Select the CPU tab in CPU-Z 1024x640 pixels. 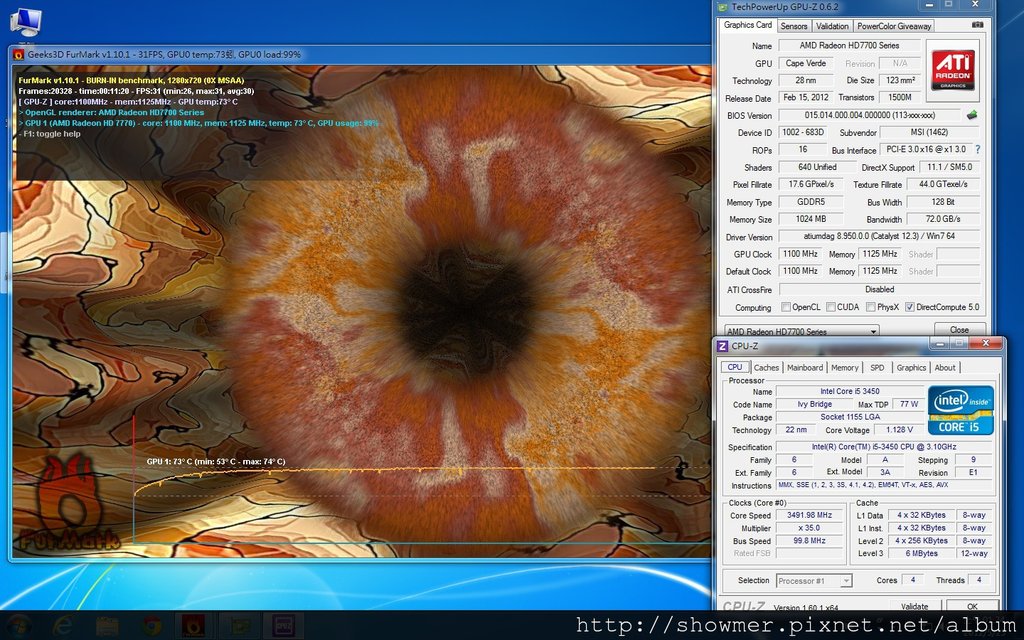pos(735,367)
